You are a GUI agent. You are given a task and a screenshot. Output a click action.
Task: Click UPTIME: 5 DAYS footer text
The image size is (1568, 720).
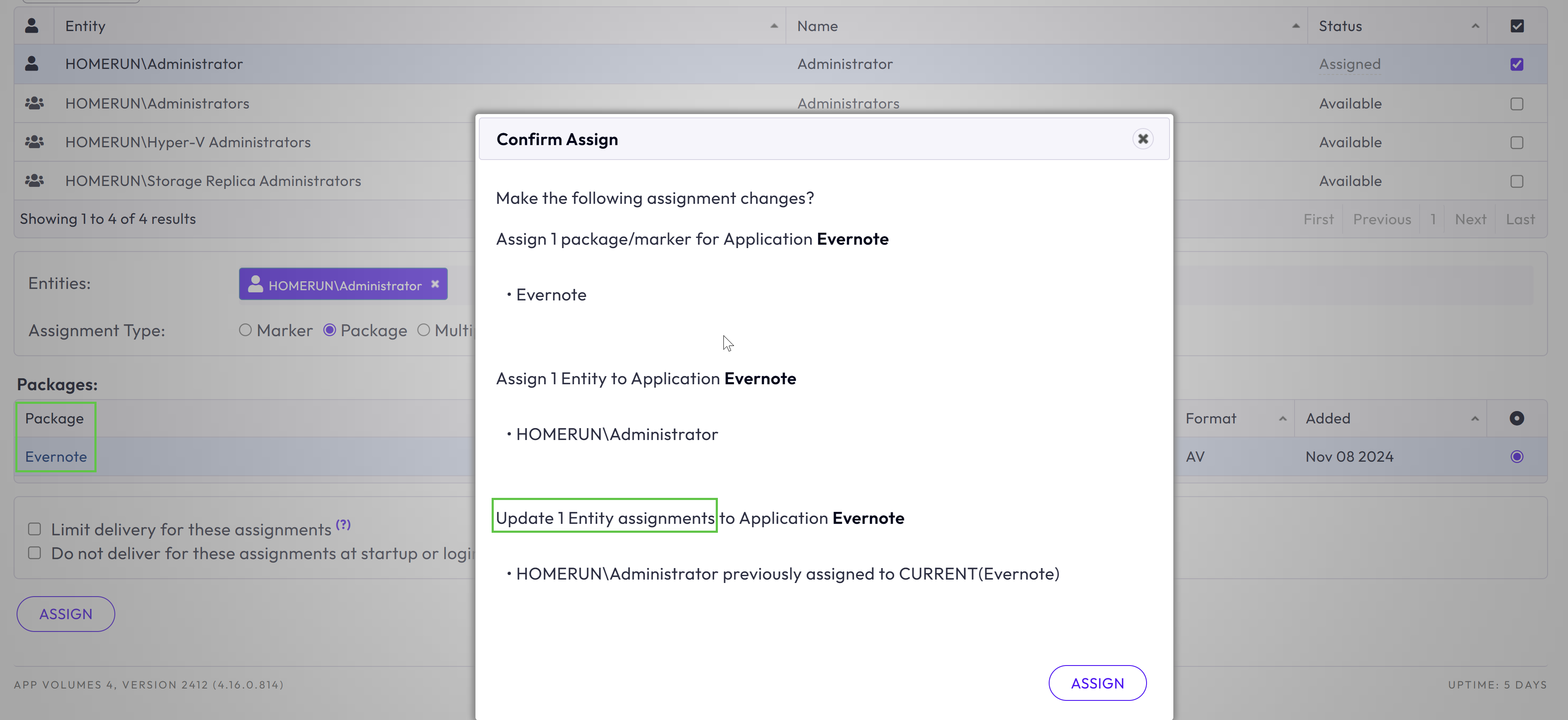point(1497,684)
